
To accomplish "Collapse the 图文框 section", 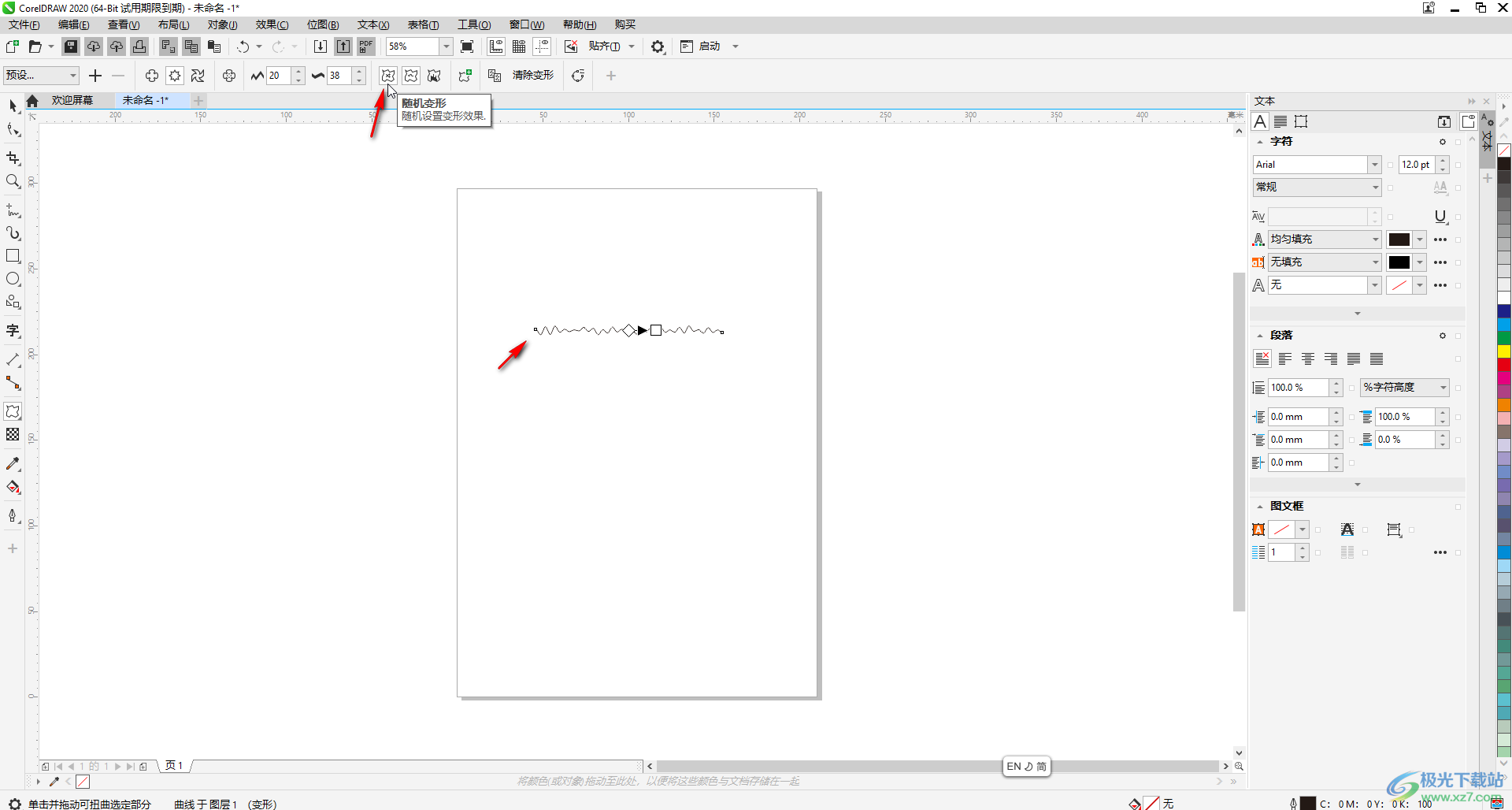I will (x=1260, y=507).
